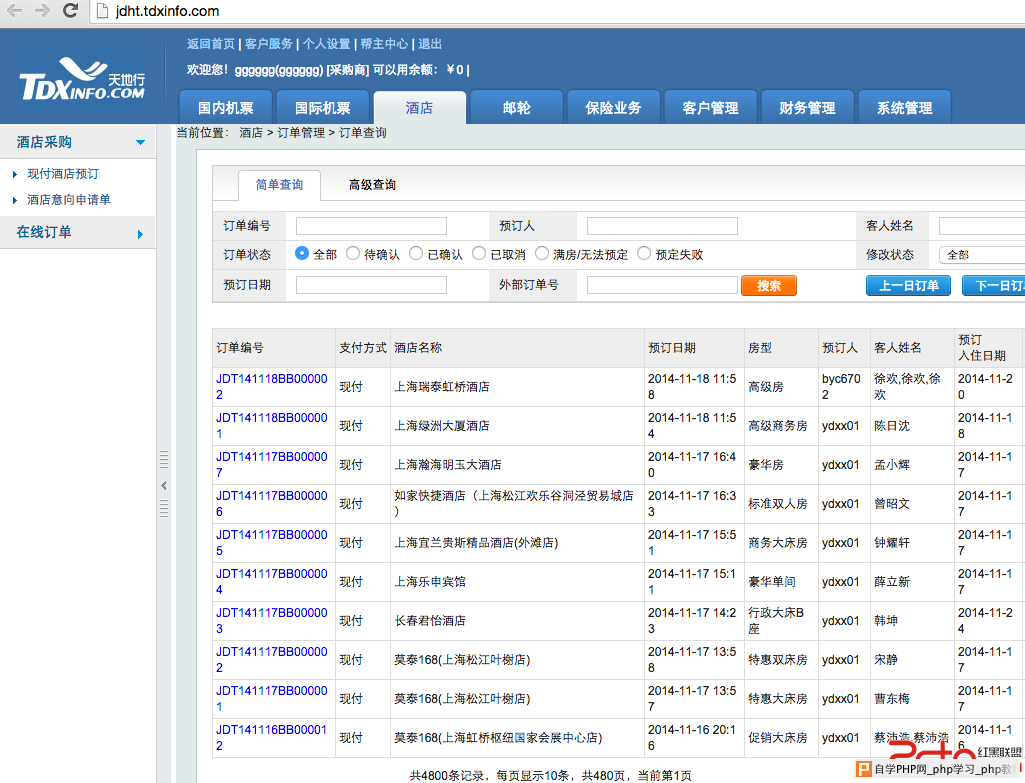This screenshot has width=1025, height=783.
Task: Open order JDT141117BB000004
Action: click(x=271, y=582)
